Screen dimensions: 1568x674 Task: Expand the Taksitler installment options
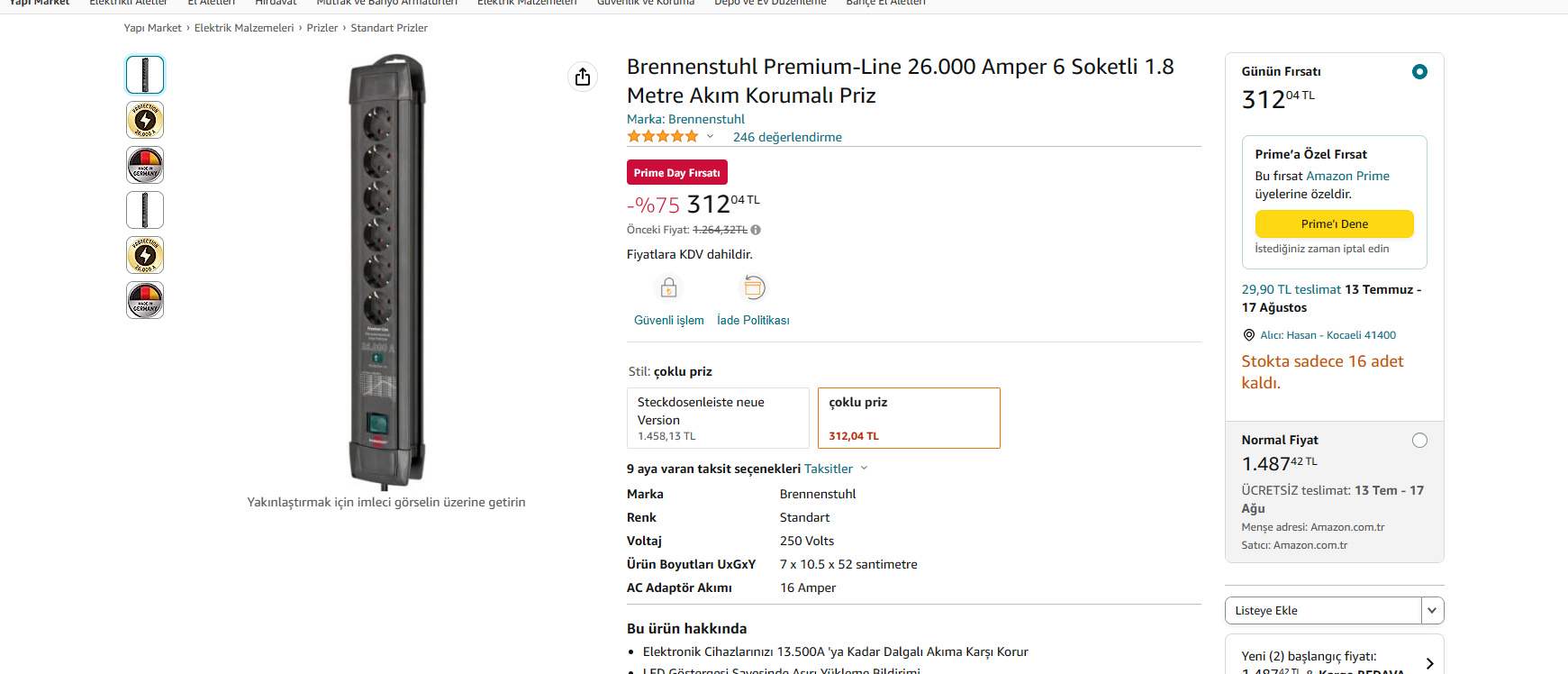coord(835,469)
